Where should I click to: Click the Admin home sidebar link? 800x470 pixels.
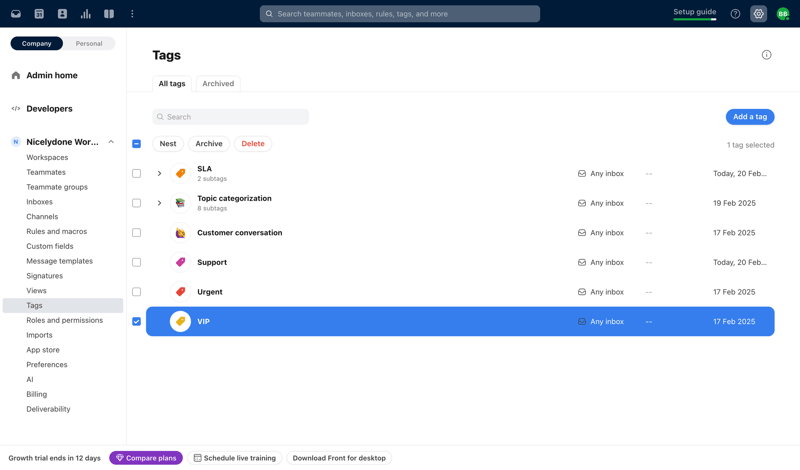pos(52,76)
